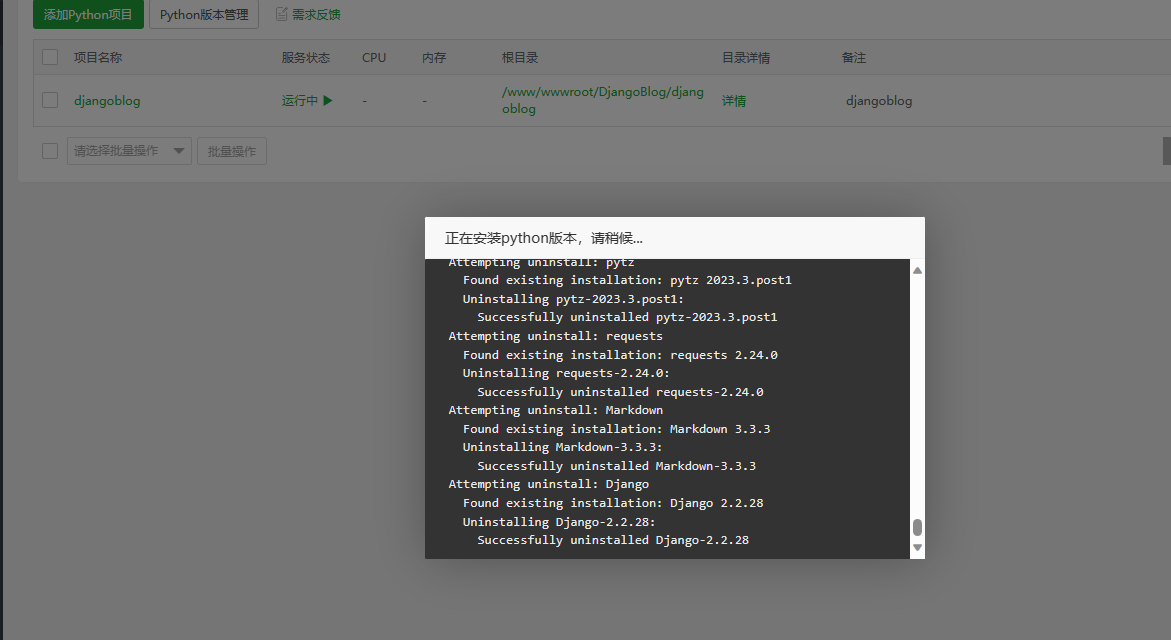Open the djangoblog project name link

(107, 101)
